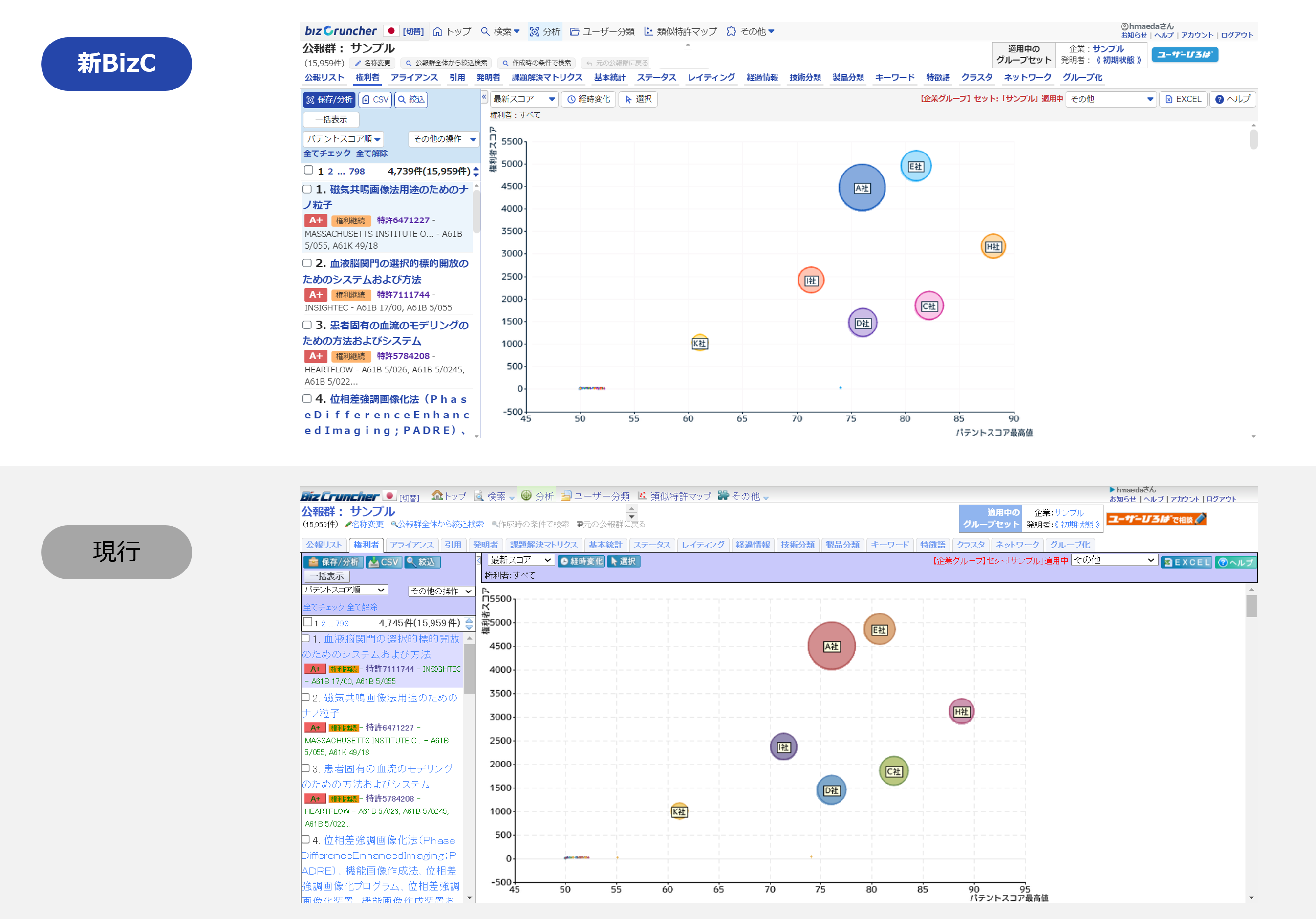Screen dimensions: 1316x919
Task: Click 全てチェック link in new BizC list panel
Action: (327, 153)
